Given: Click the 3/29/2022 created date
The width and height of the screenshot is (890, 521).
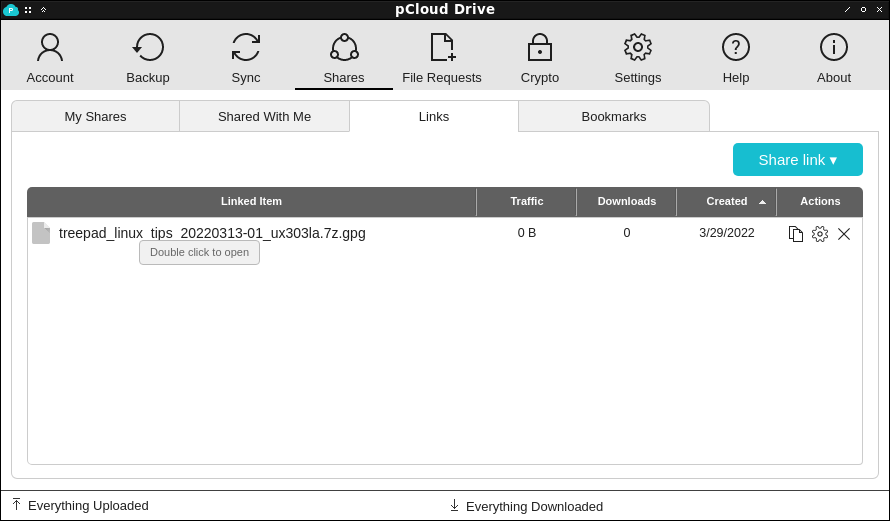Looking at the screenshot, I should click(x=727, y=233).
